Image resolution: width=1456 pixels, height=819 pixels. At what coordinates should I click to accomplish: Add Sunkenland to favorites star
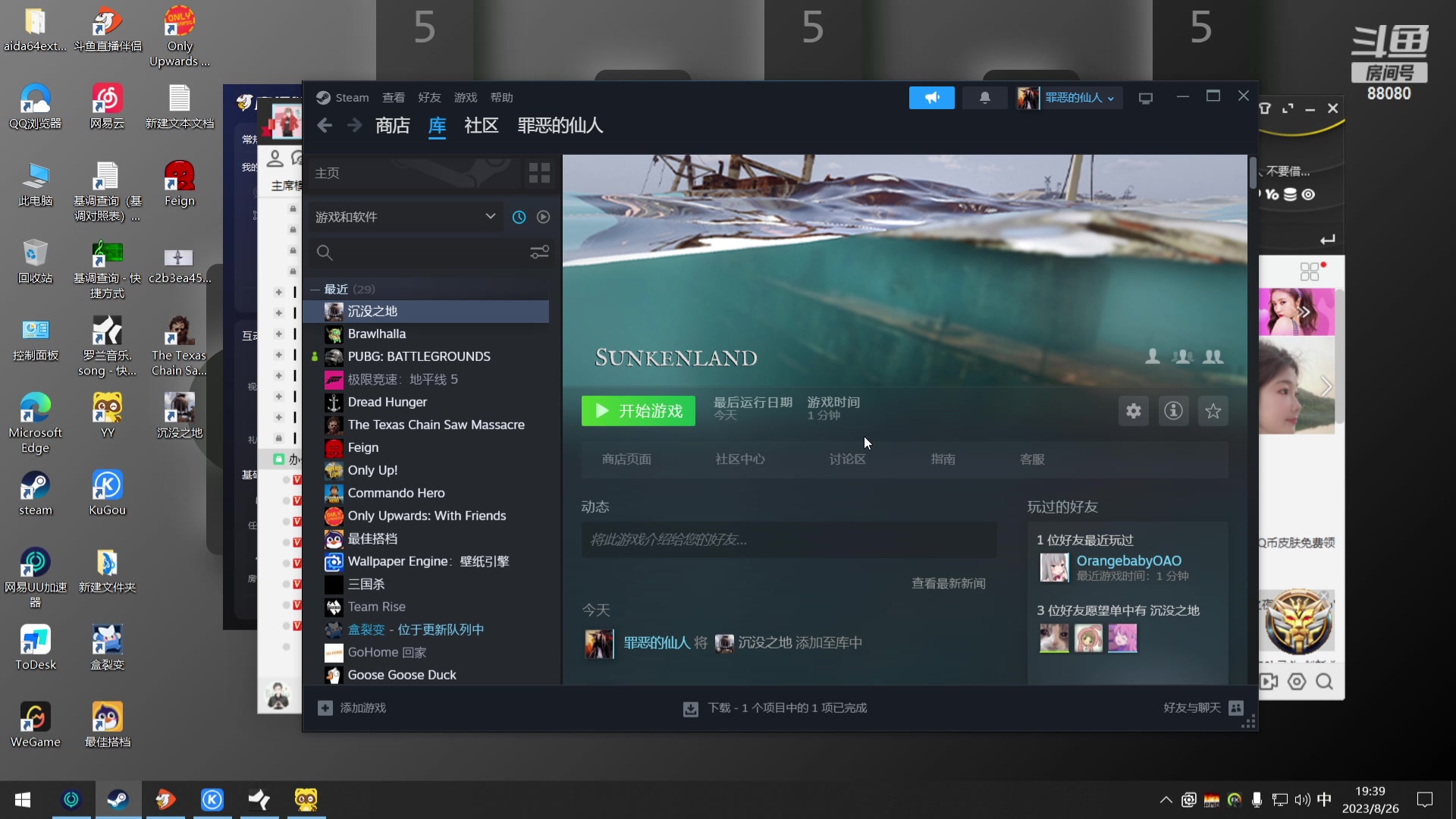click(1213, 411)
